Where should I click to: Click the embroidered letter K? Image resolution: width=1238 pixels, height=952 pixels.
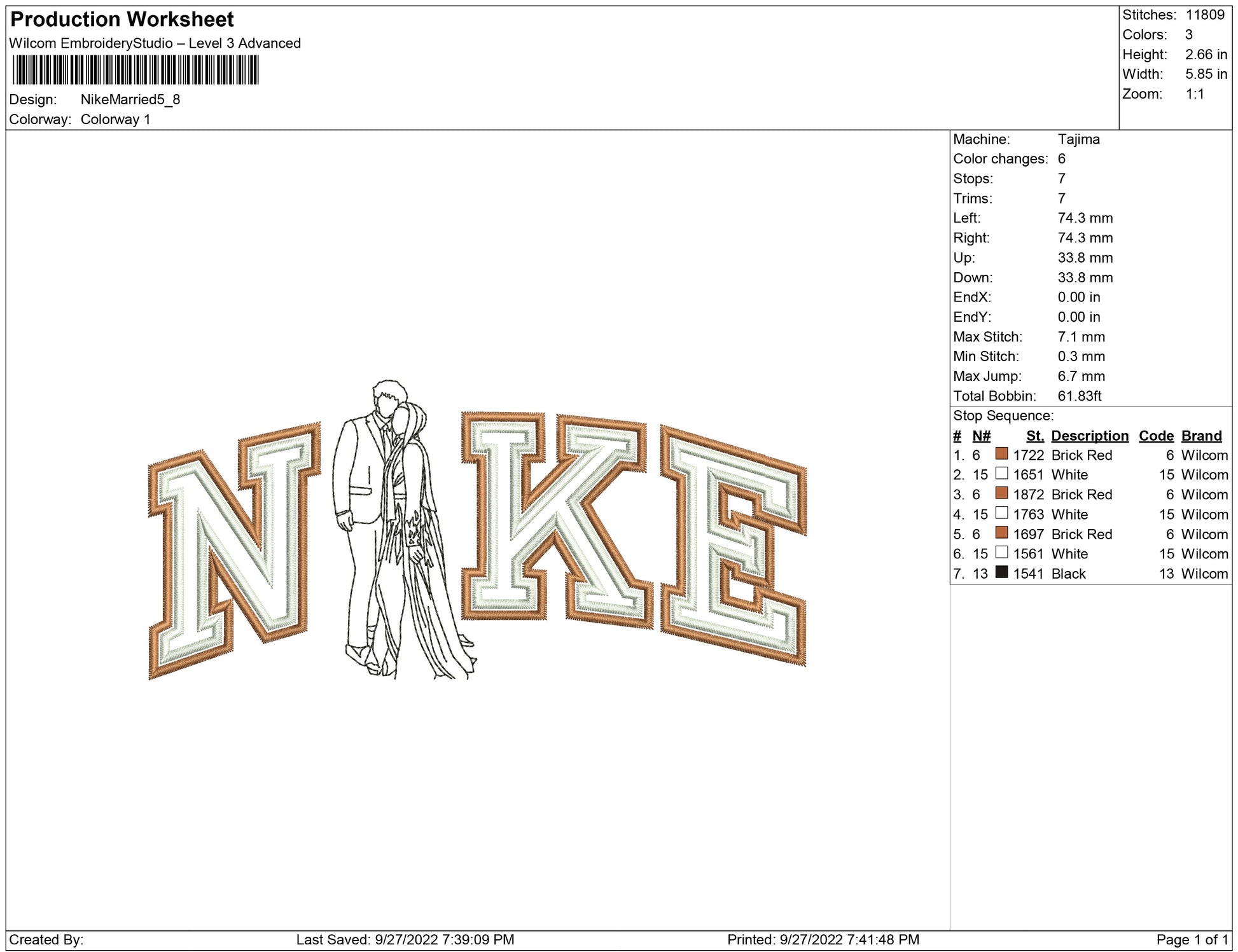tap(557, 518)
